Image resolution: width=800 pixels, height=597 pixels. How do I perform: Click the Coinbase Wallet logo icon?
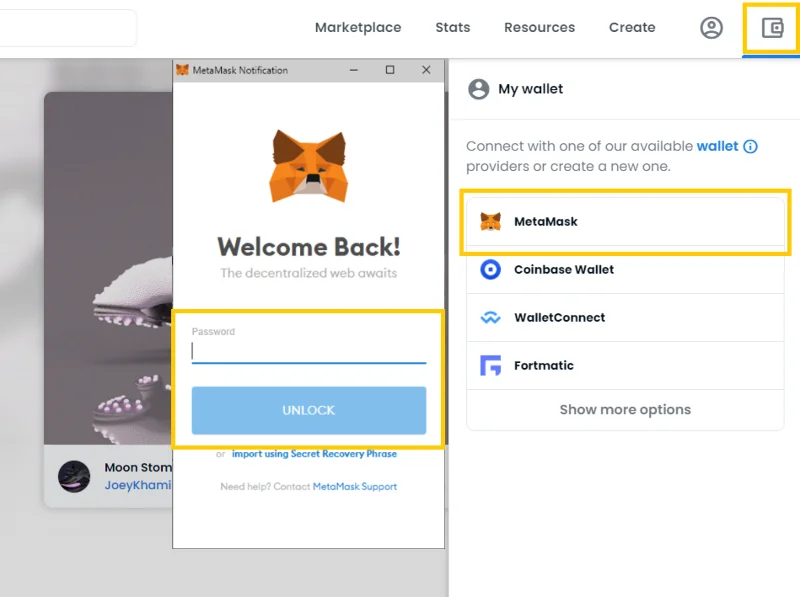pyautogui.click(x=490, y=269)
